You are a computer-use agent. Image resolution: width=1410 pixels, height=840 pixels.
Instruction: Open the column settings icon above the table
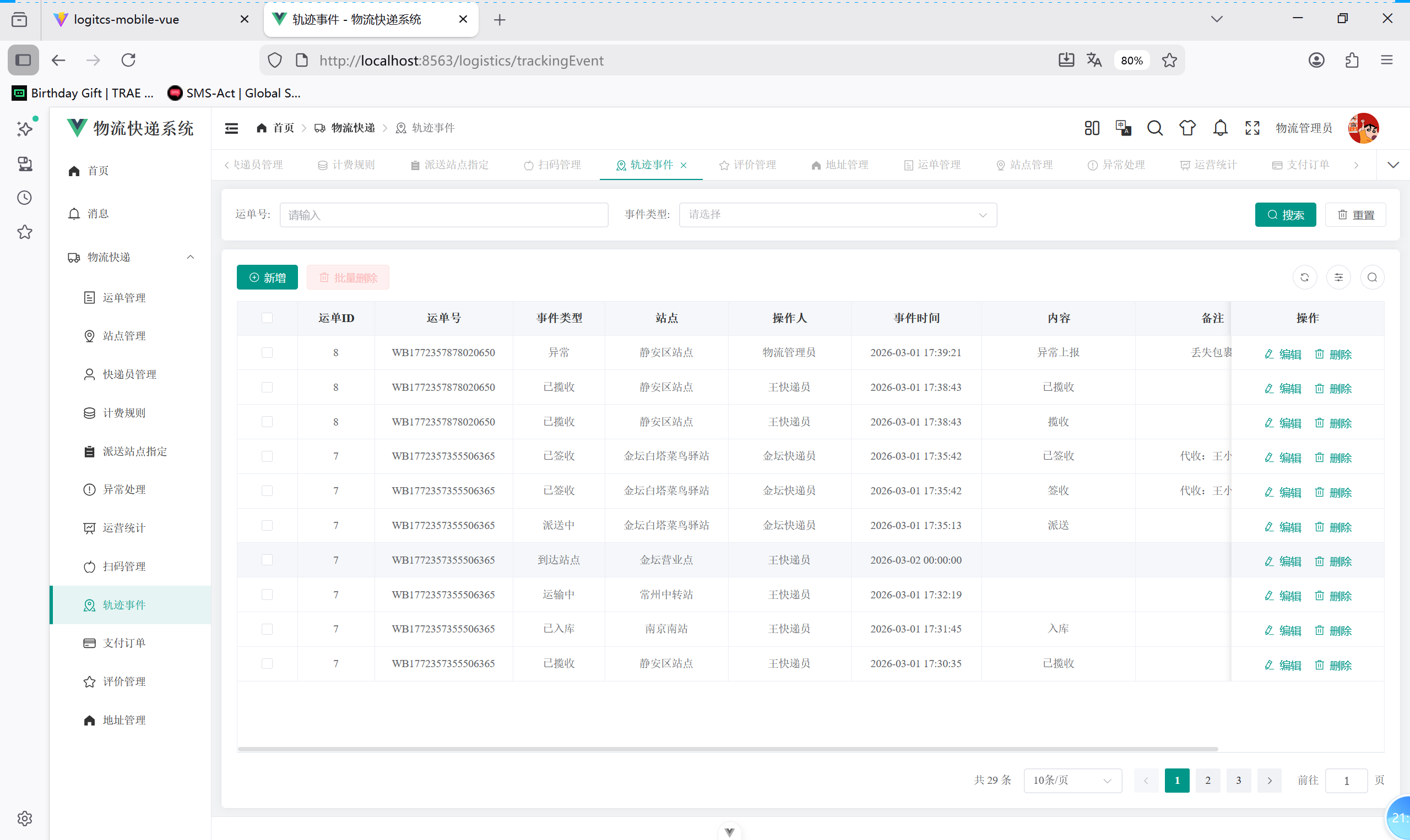click(1338, 277)
